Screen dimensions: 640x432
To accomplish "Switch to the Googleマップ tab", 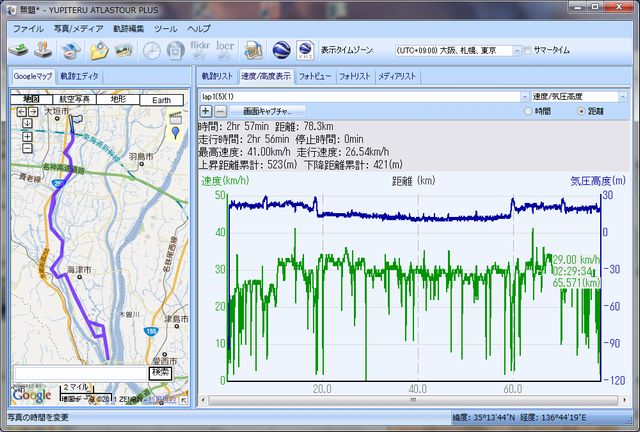I will [x=33, y=76].
